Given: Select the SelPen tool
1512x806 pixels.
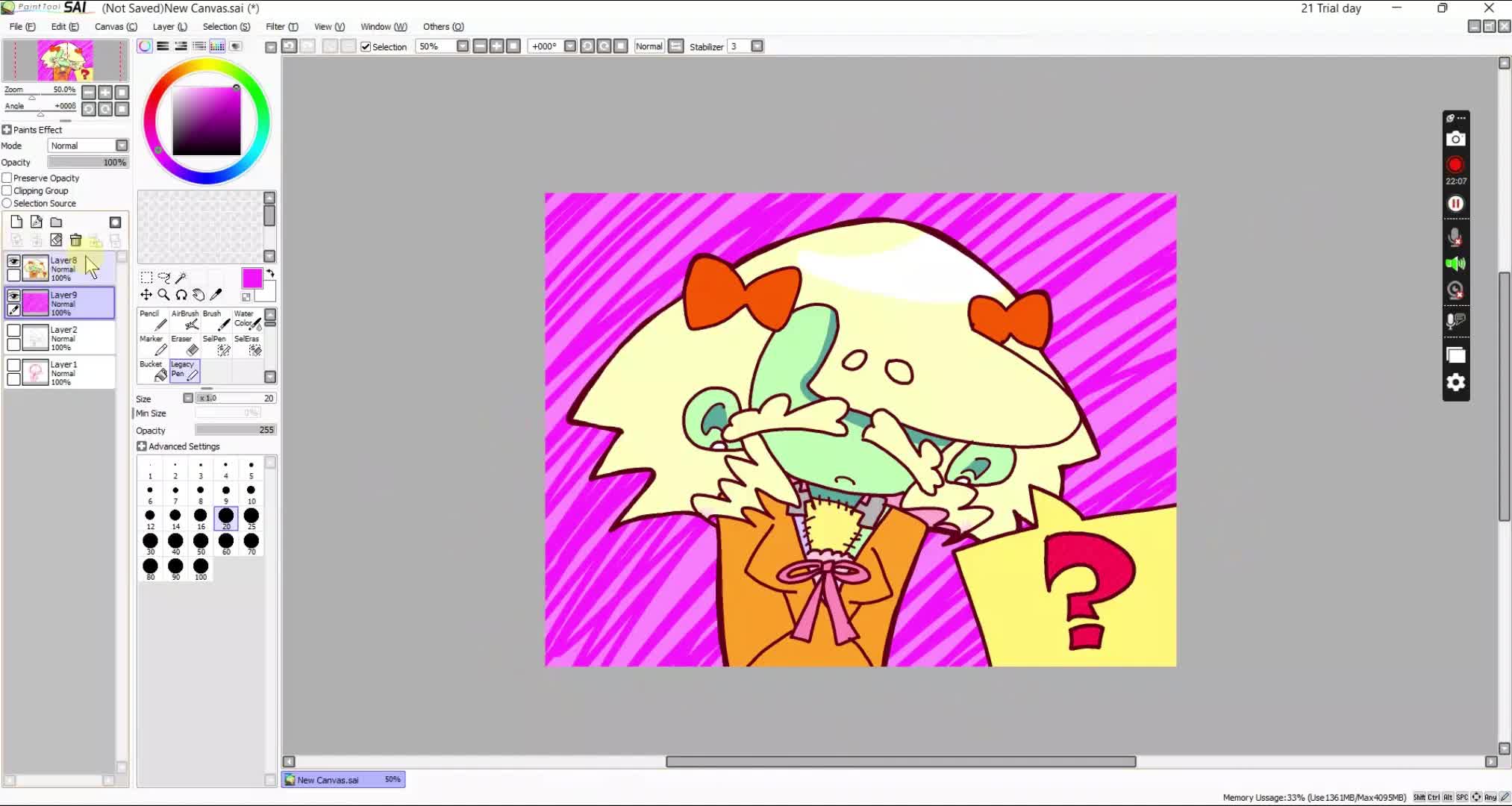Looking at the screenshot, I should 216,346.
